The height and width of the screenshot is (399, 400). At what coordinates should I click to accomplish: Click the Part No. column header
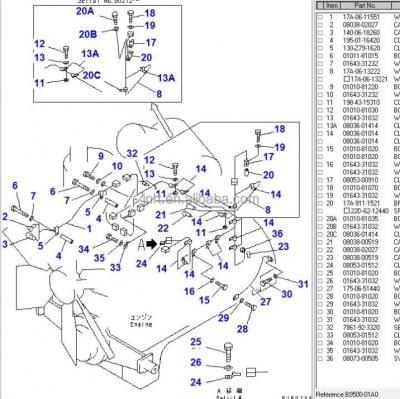[365, 5]
